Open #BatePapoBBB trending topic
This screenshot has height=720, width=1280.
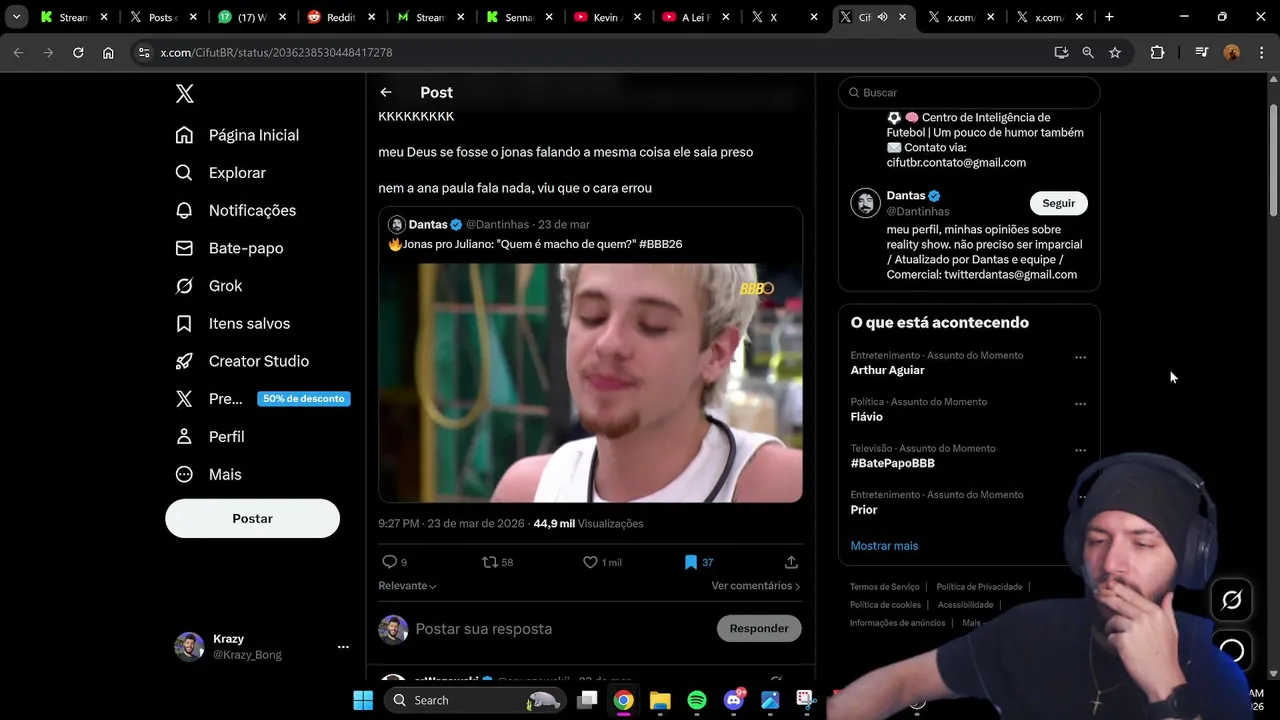tap(892, 463)
